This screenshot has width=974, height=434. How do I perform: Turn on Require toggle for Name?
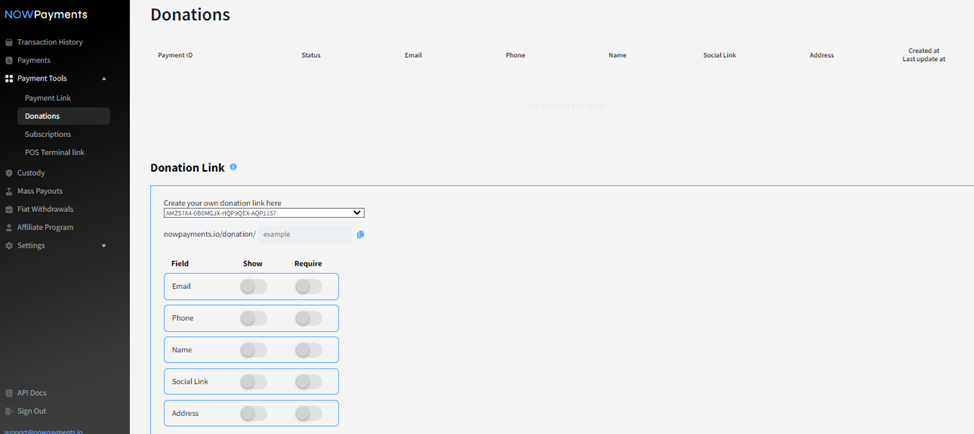point(308,350)
